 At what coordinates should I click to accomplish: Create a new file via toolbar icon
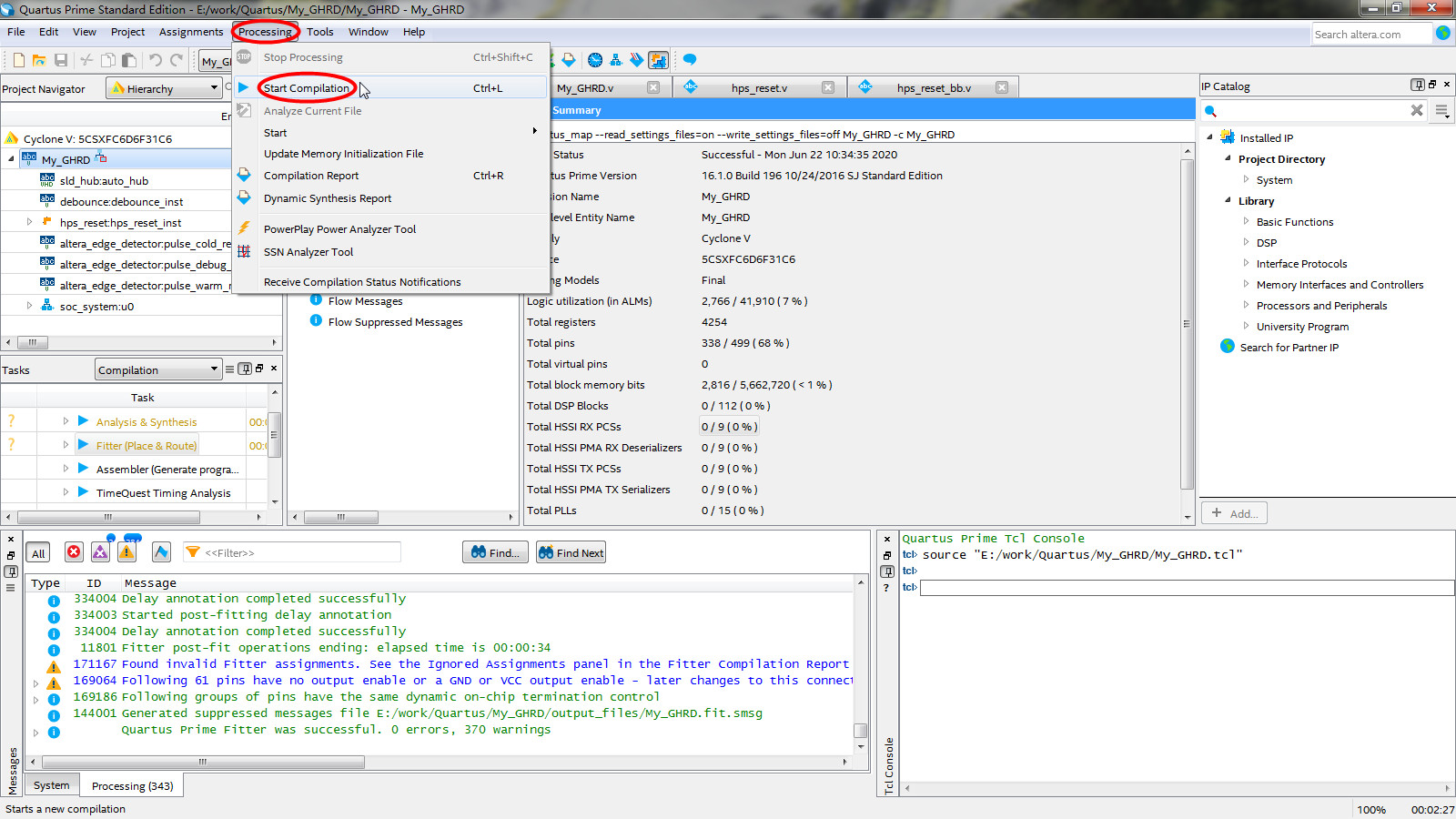point(18,60)
